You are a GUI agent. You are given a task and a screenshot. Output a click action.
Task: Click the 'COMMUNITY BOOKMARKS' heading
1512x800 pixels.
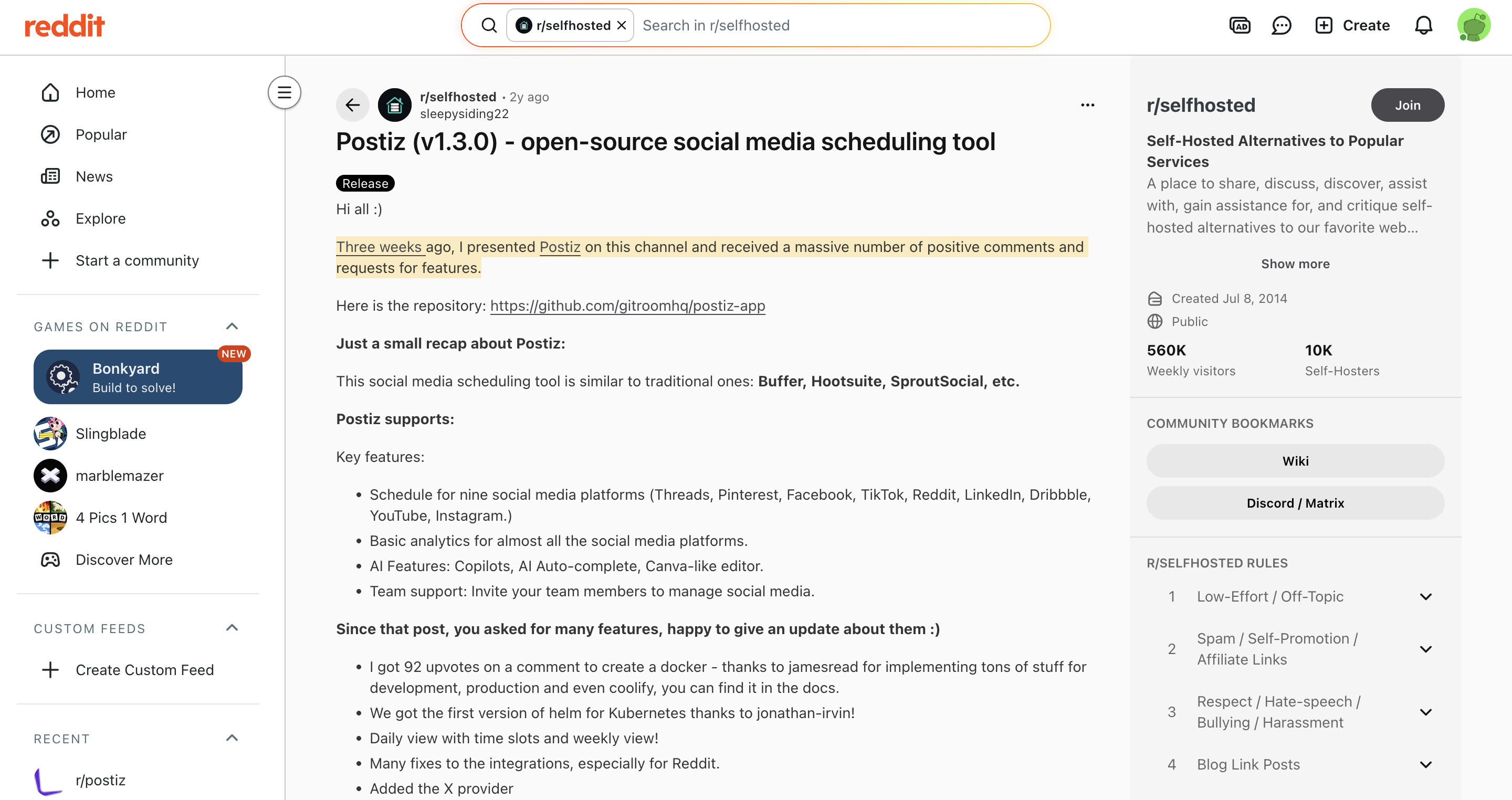point(1230,424)
